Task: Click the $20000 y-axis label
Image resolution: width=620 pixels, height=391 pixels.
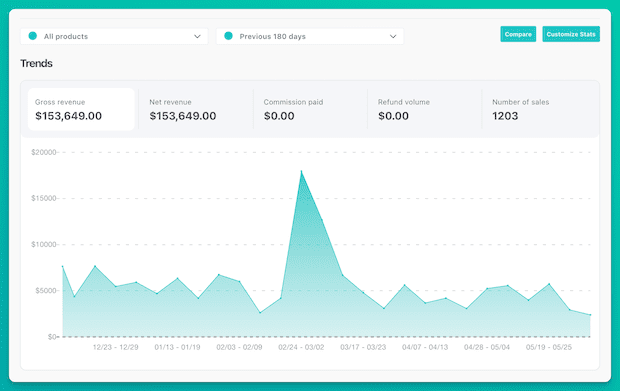Action: pyautogui.click(x=44, y=152)
